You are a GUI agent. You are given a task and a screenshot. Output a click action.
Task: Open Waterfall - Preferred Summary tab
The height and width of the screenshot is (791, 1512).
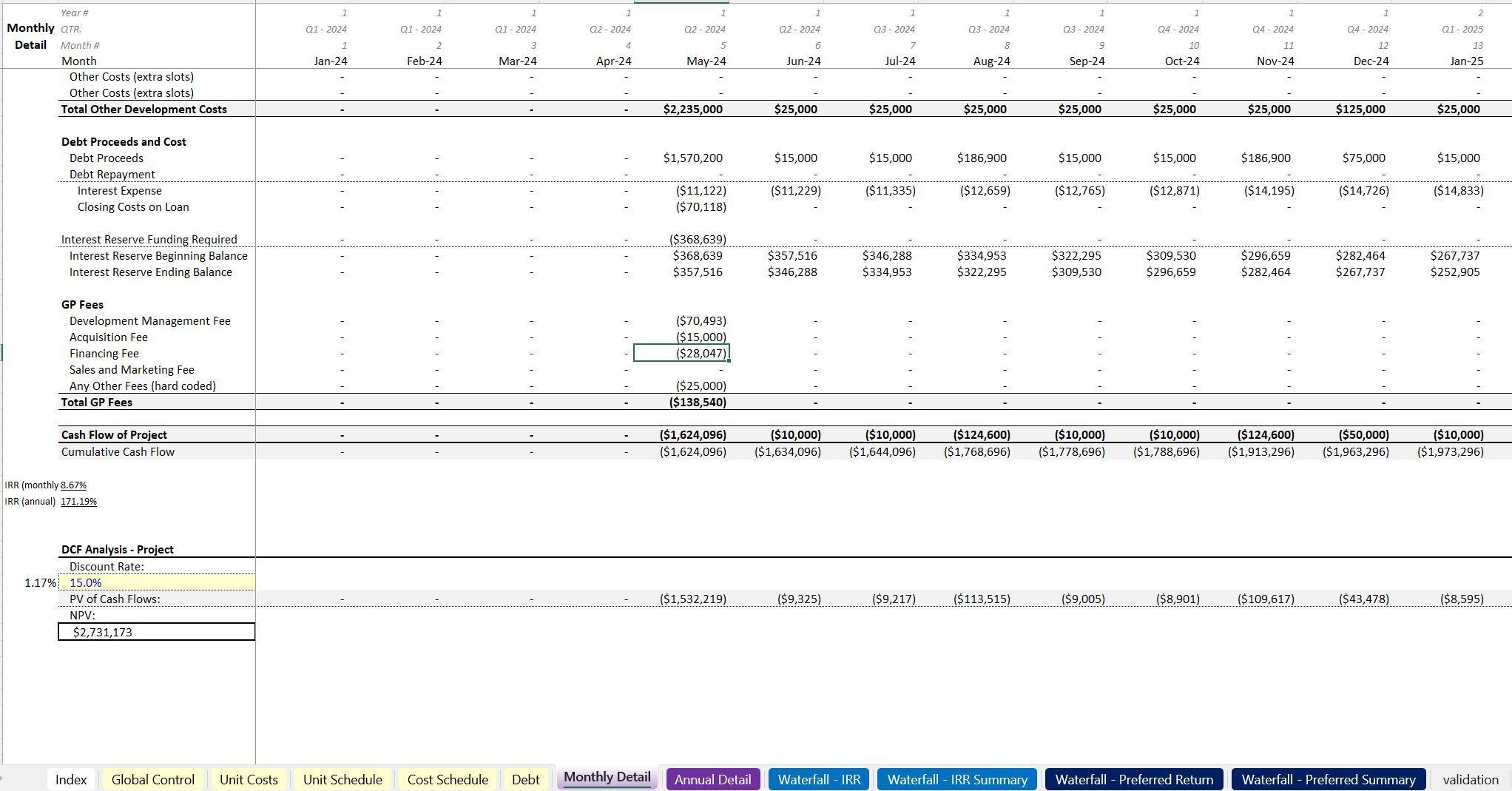point(1329,779)
